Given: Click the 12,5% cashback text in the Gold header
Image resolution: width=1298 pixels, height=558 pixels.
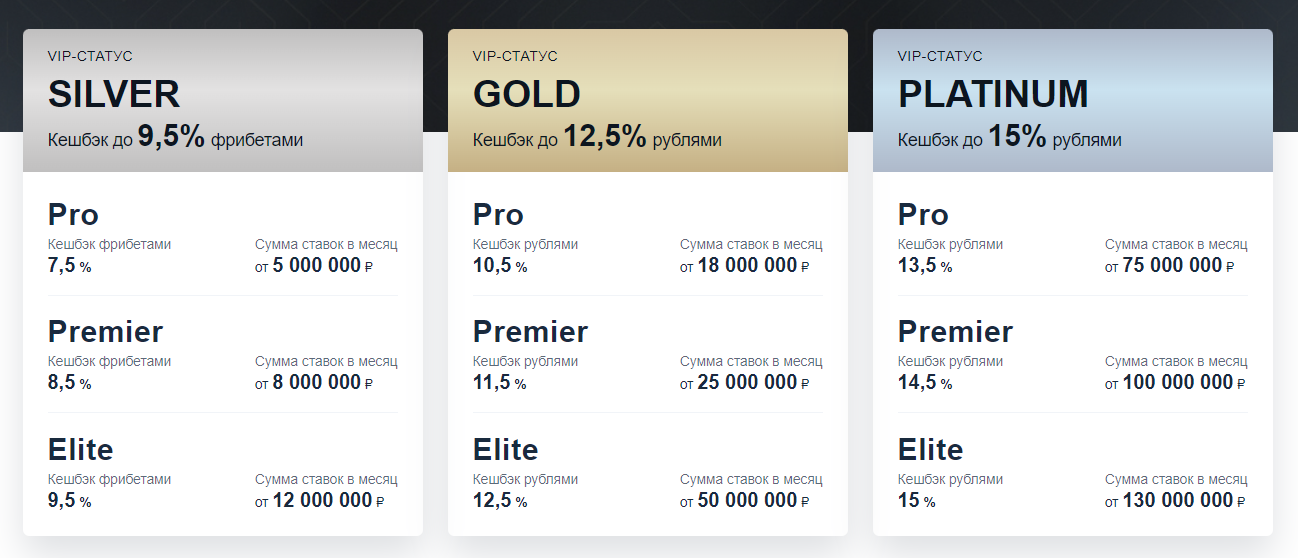Looking at the screenshot, I should pos(605,137).
